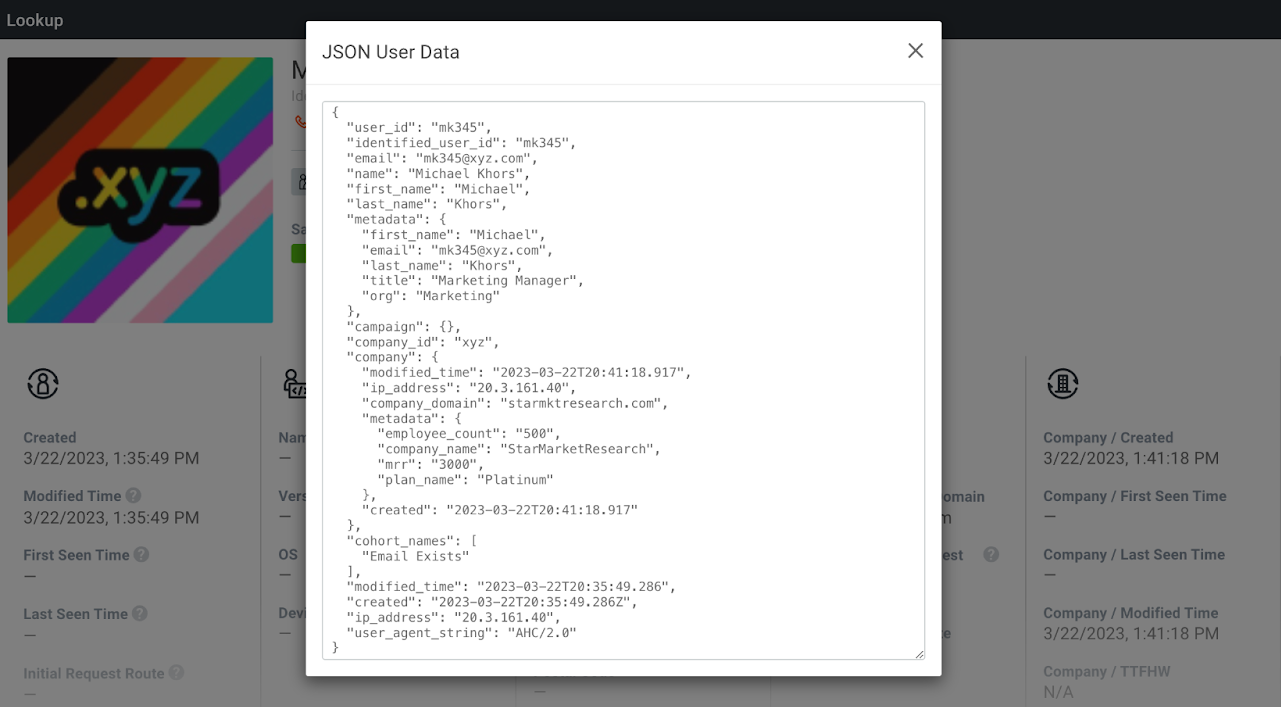The image size is (1281, 707).
Task: Click the red phone icon under the profile name
Action: (x=300, y=122)
